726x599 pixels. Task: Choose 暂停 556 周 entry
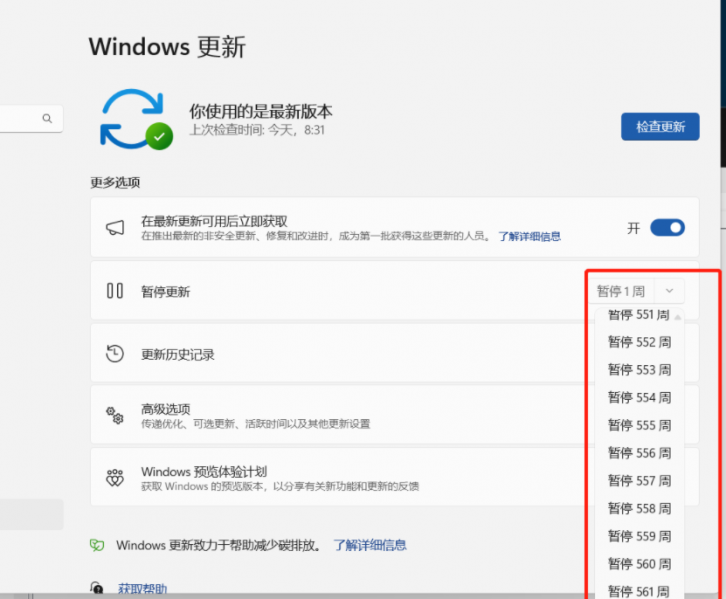(639, 453)
